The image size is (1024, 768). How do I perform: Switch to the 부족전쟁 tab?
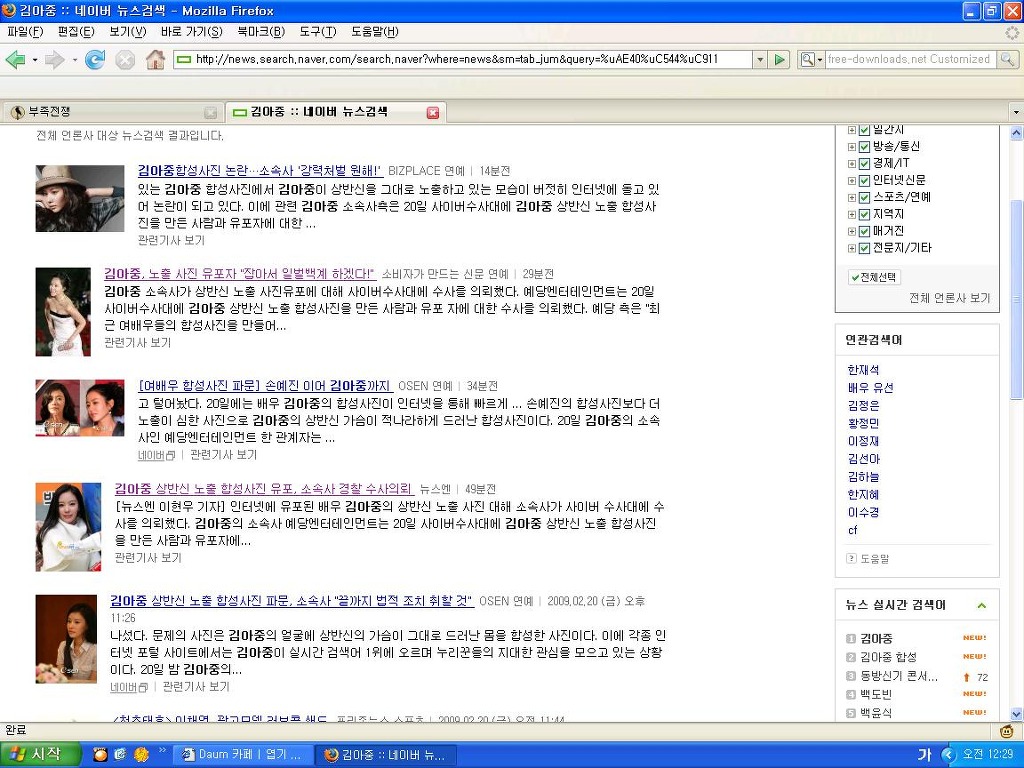pos(112,112)
